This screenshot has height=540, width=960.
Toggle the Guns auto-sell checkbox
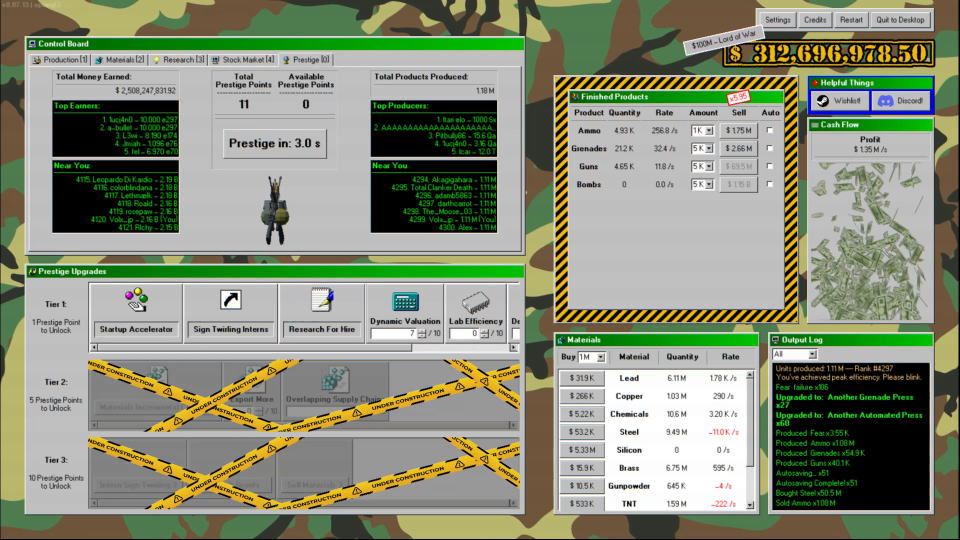click(x=770, y=166)
